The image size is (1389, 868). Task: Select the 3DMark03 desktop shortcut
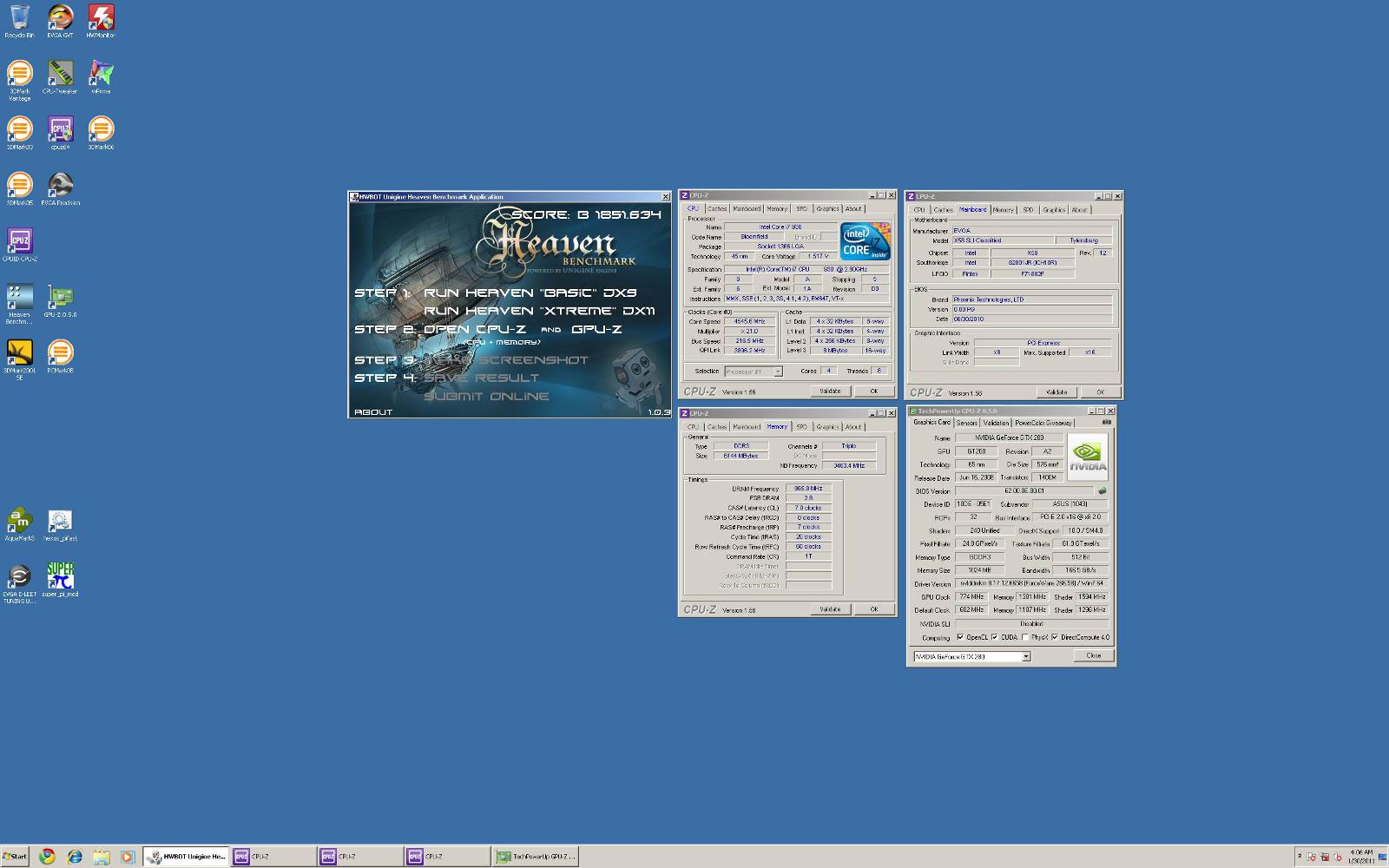(x=19, y=133)
